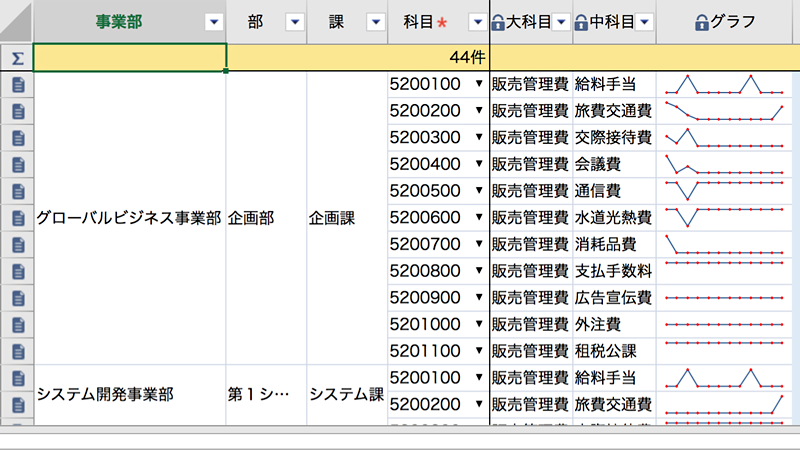Click the lock icon on 中科目 column

pos(581,22)
